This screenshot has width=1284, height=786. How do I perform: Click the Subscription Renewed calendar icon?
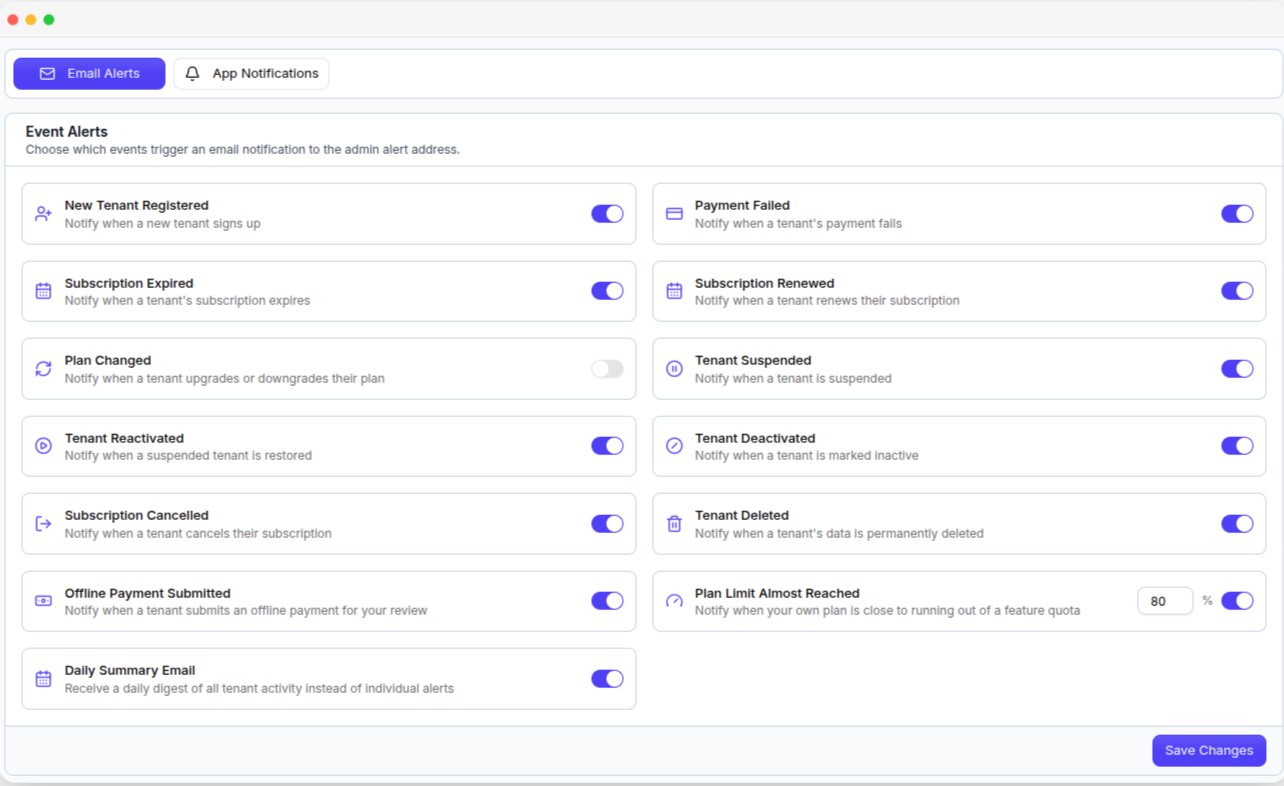tap(674, 291)
